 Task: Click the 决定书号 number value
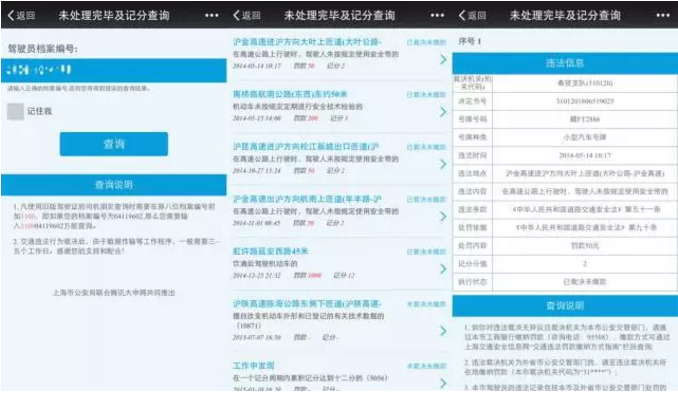click(585, 101)
